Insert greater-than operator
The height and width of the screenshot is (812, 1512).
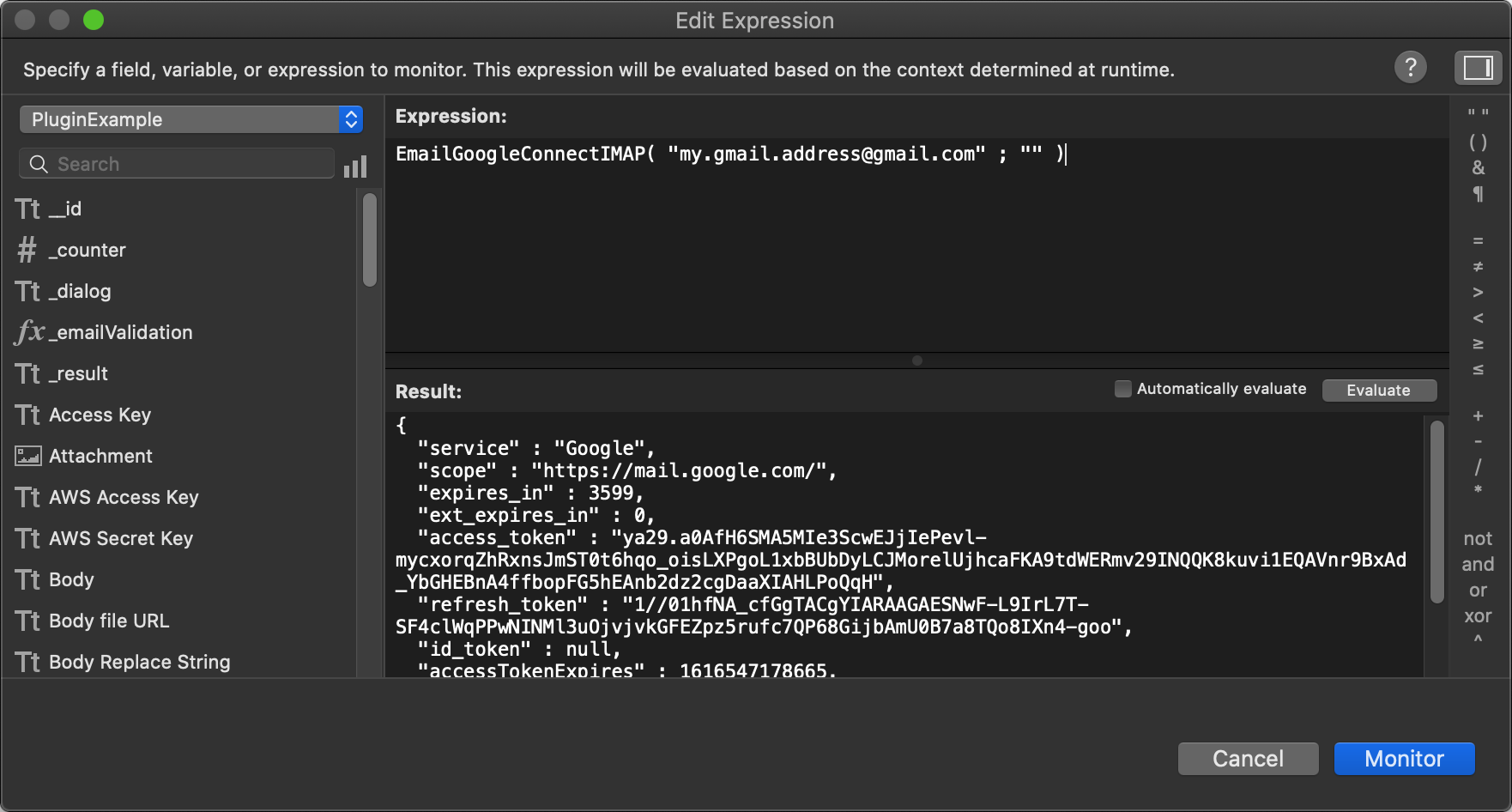[1478, 293]
